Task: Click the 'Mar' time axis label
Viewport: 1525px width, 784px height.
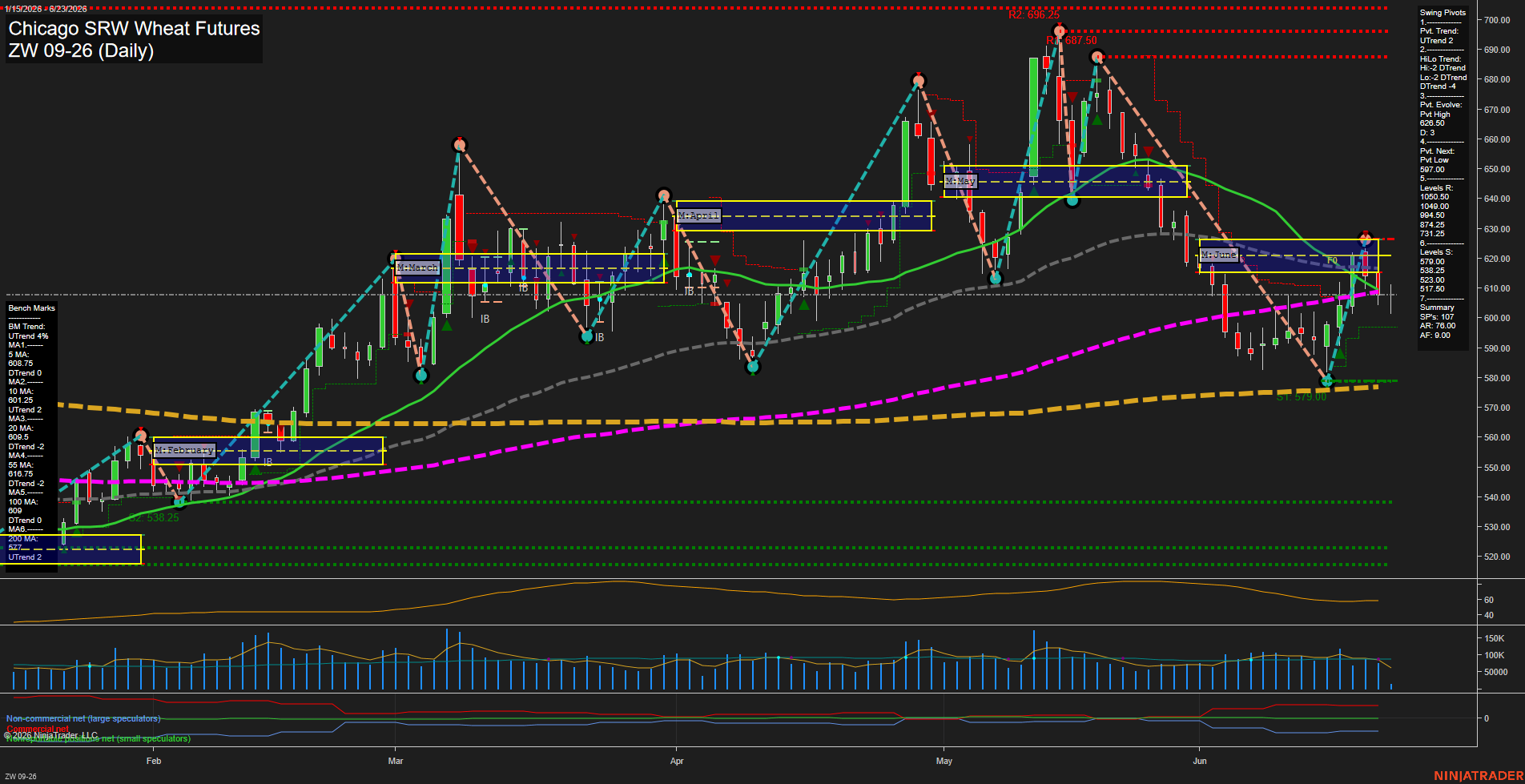Action: [396, 761]
